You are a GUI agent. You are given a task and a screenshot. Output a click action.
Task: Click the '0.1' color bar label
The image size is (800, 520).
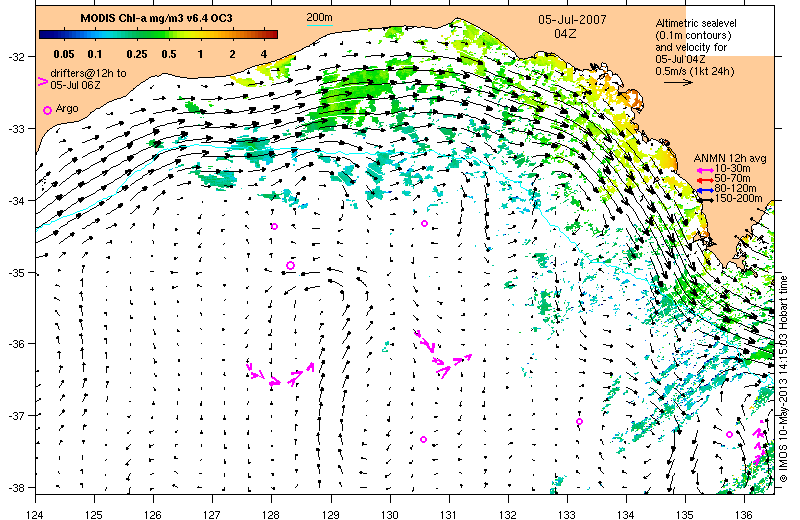(95, 54)
